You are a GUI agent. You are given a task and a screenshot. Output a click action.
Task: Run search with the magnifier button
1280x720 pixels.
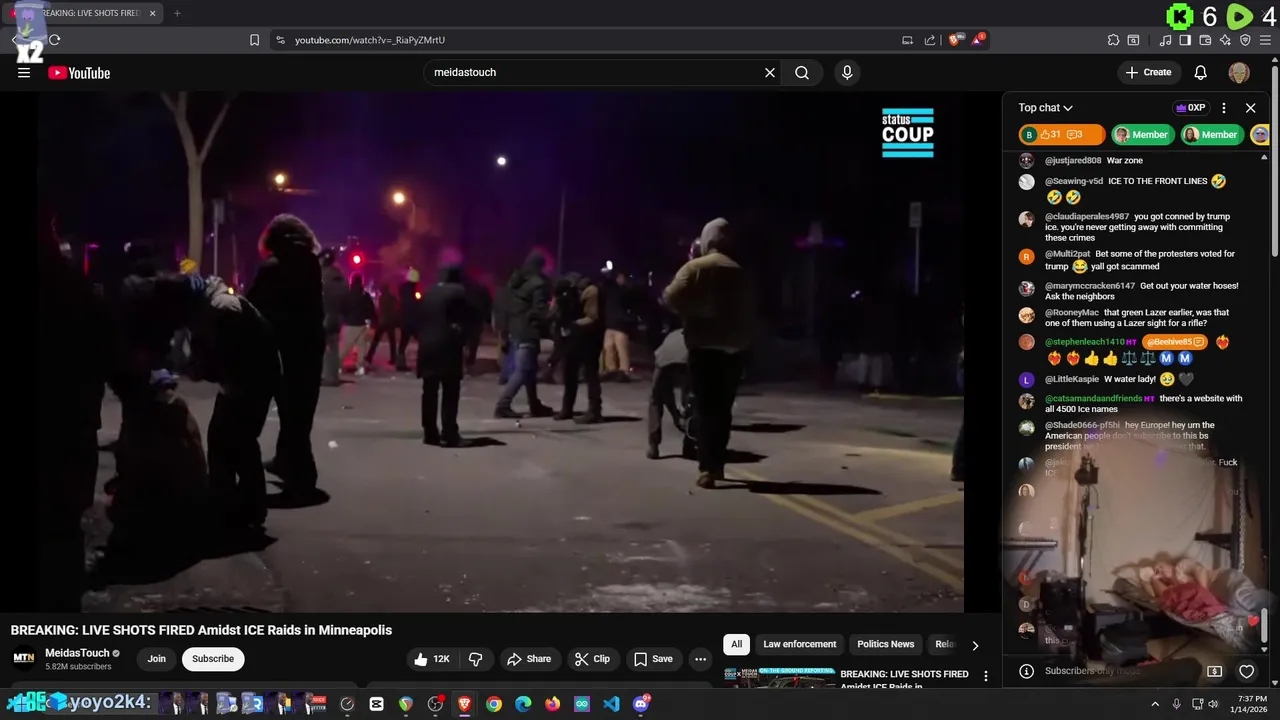pyautogui.click(x=802, y=73)
